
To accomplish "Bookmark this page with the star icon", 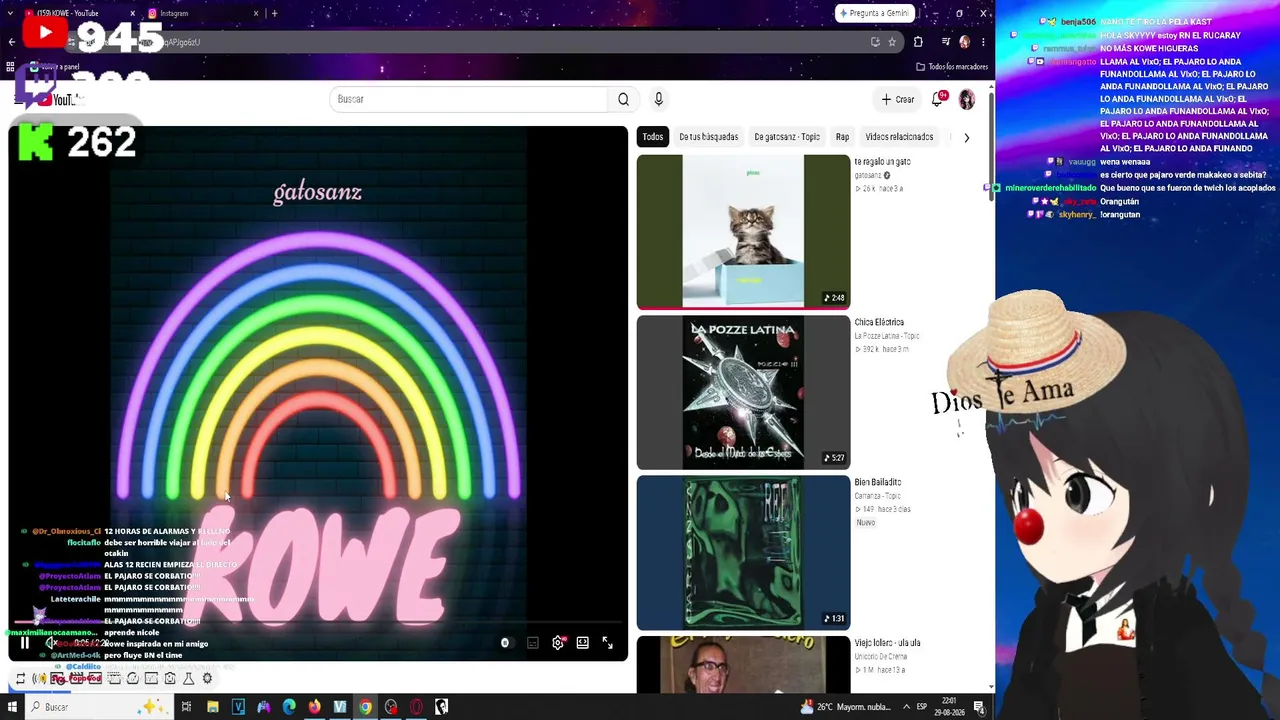I will (x=892, y=42).
